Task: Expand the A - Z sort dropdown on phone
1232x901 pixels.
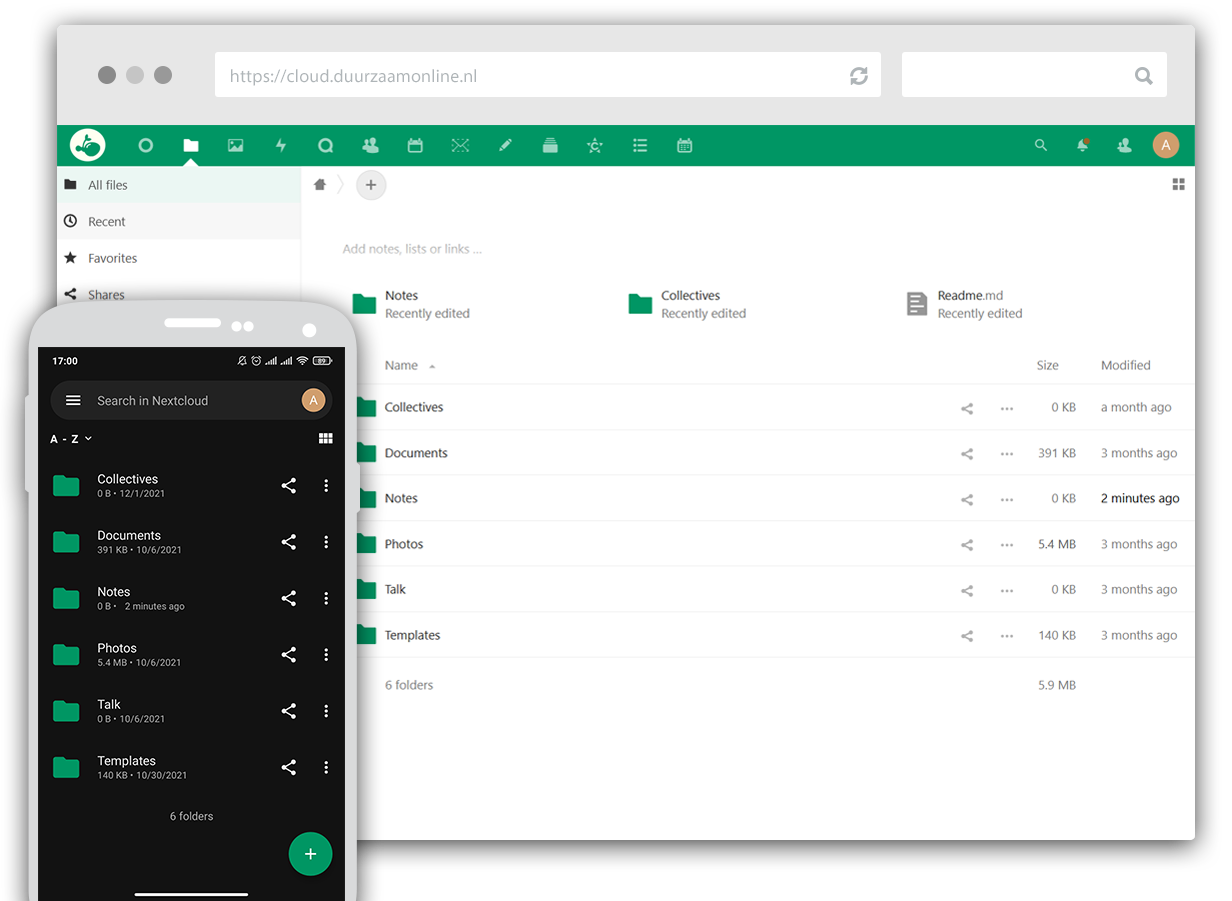Action: (x=71, y=439)
